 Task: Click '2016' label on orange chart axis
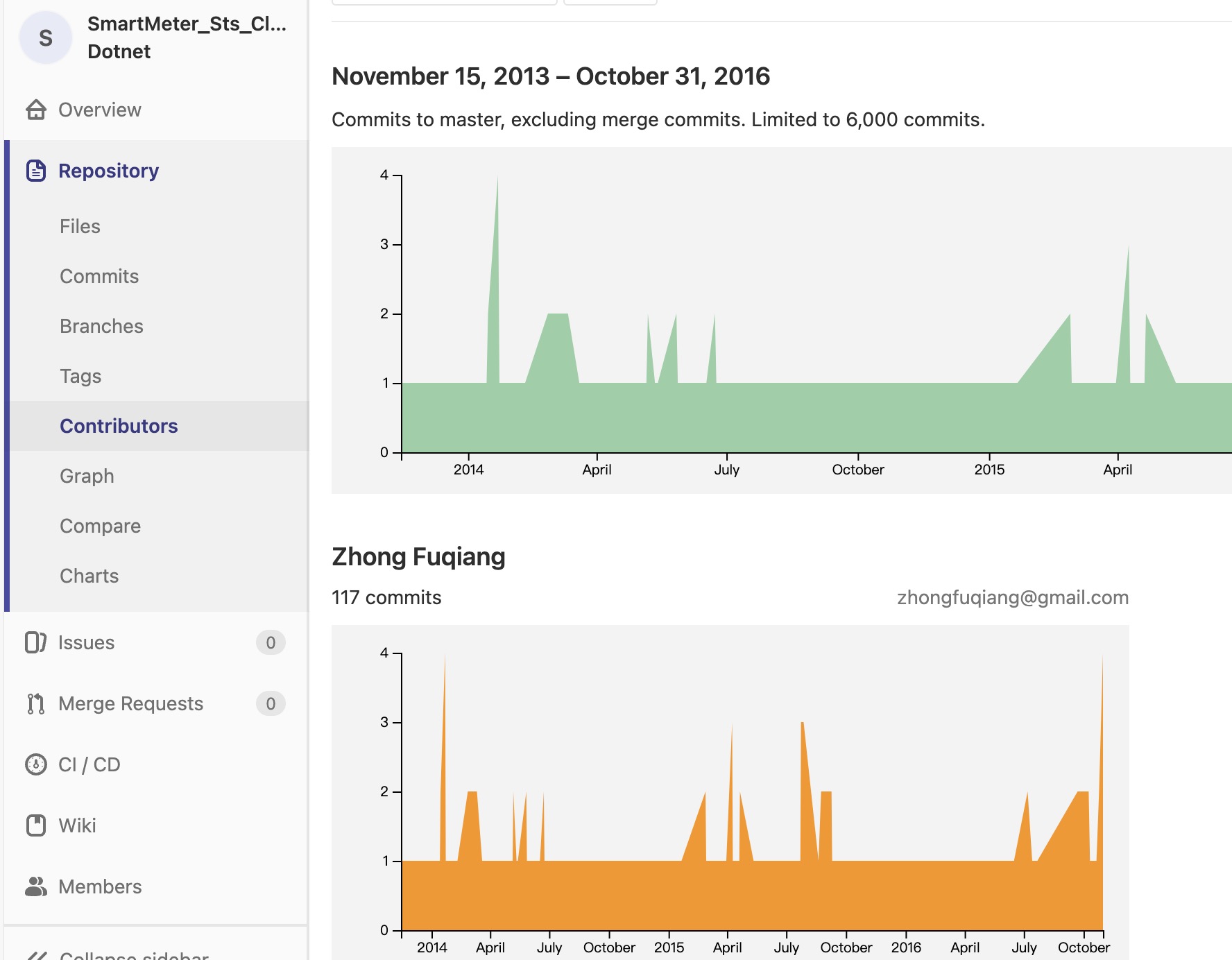(x=906, y=948)
